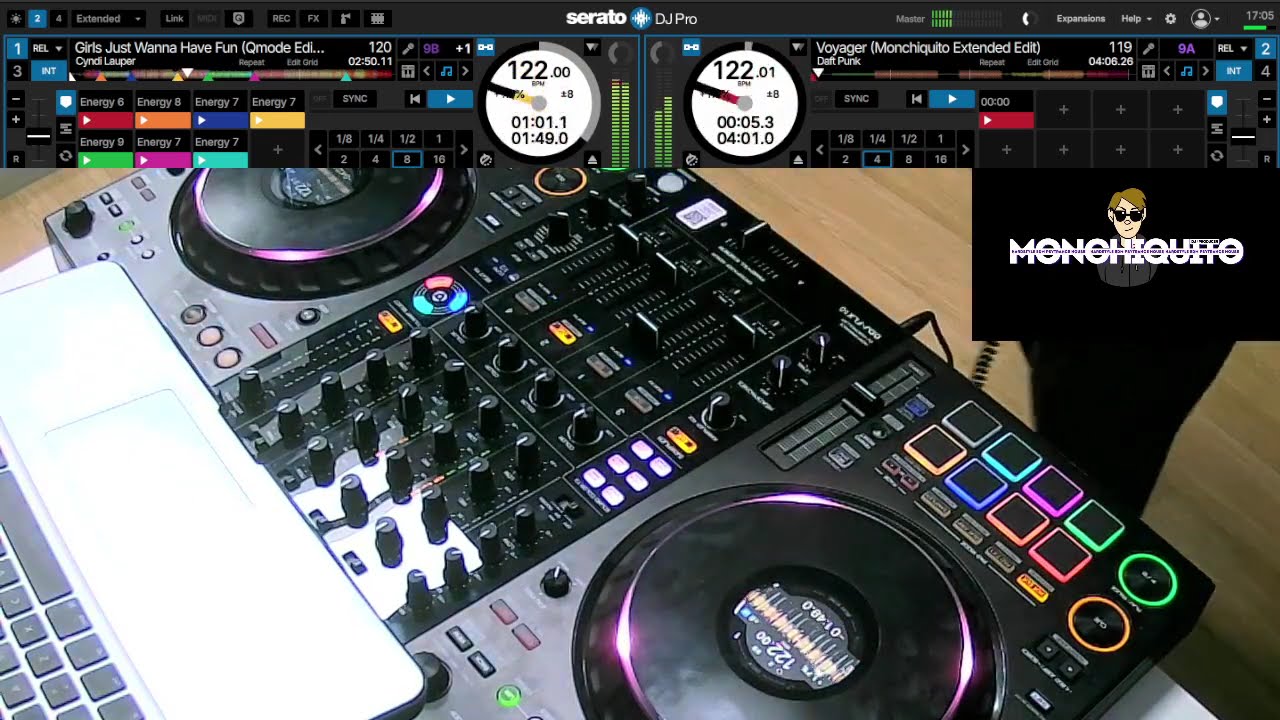This screenshot has width=1280, height=720.
Task: Toggle Repeat on deck 1
Action: pos(251,62)
